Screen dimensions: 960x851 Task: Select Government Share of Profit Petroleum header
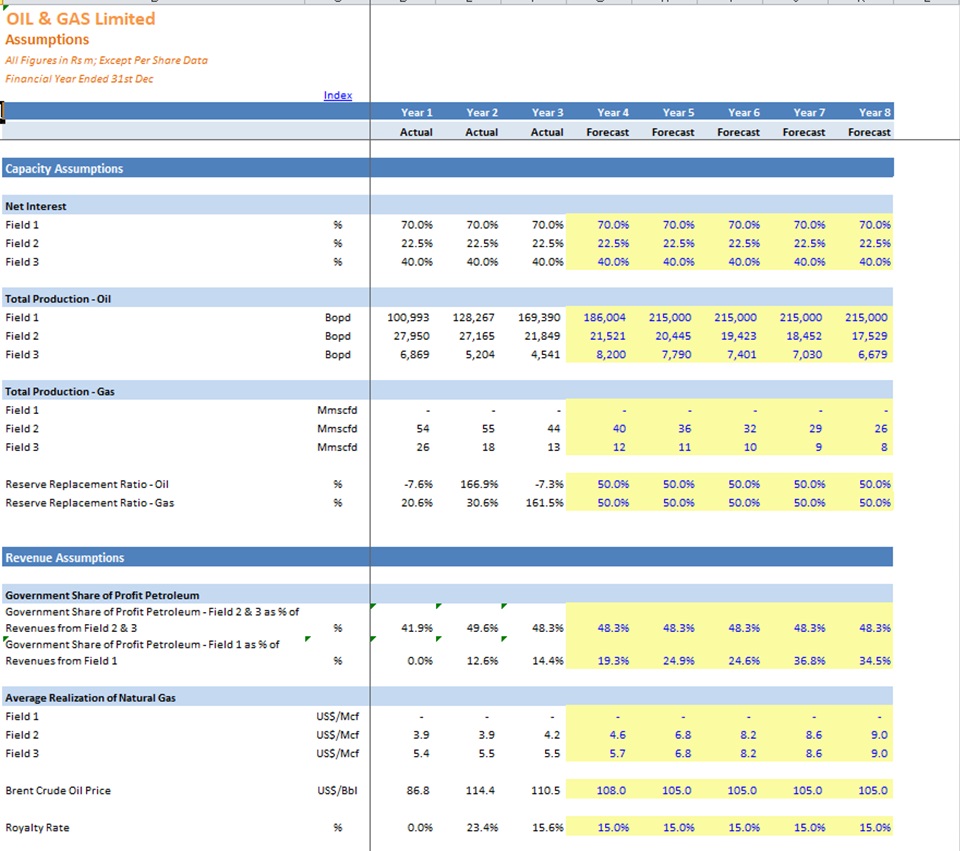102,595
